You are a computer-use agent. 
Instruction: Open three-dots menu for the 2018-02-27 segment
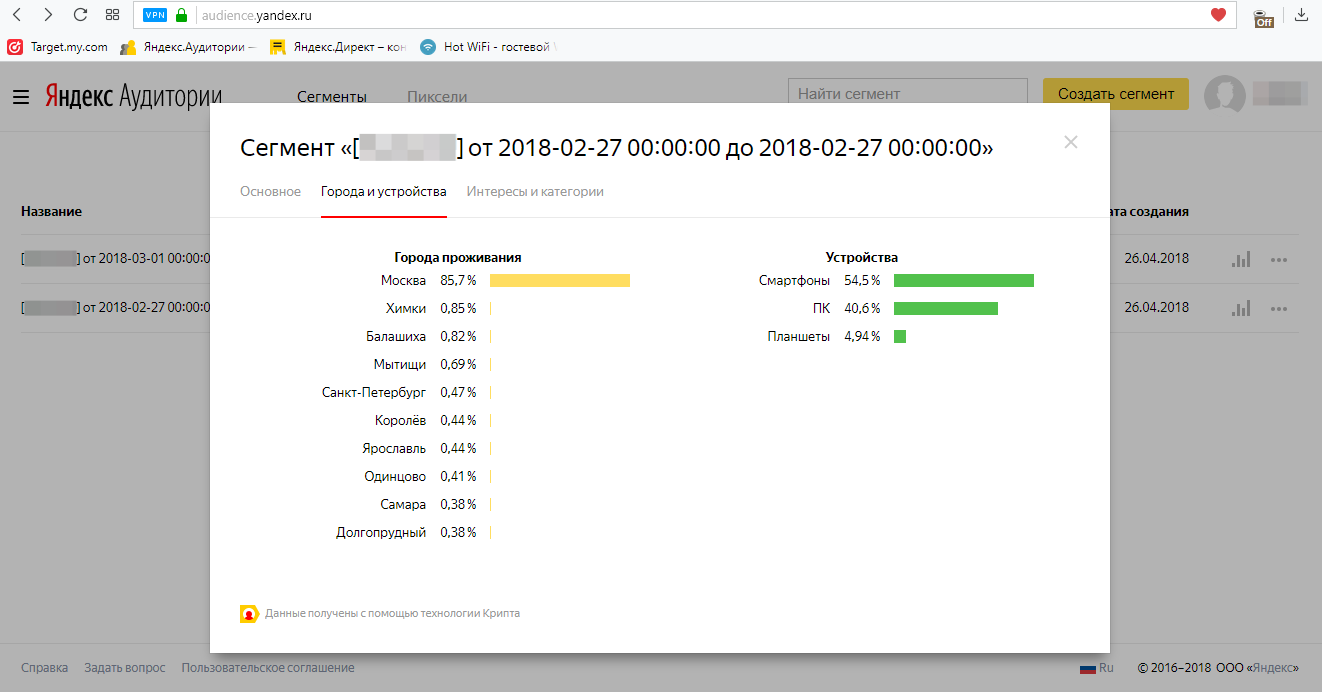[1278, 307]
